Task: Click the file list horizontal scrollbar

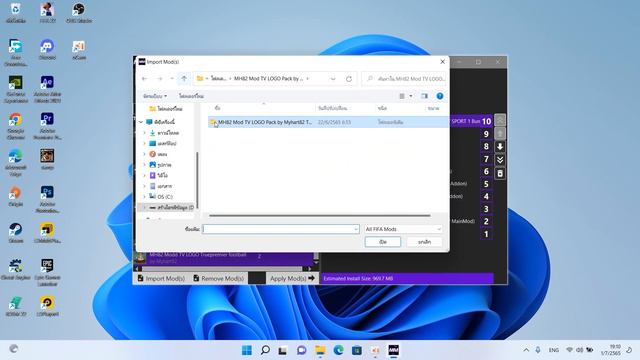Action: click(320, 216)
